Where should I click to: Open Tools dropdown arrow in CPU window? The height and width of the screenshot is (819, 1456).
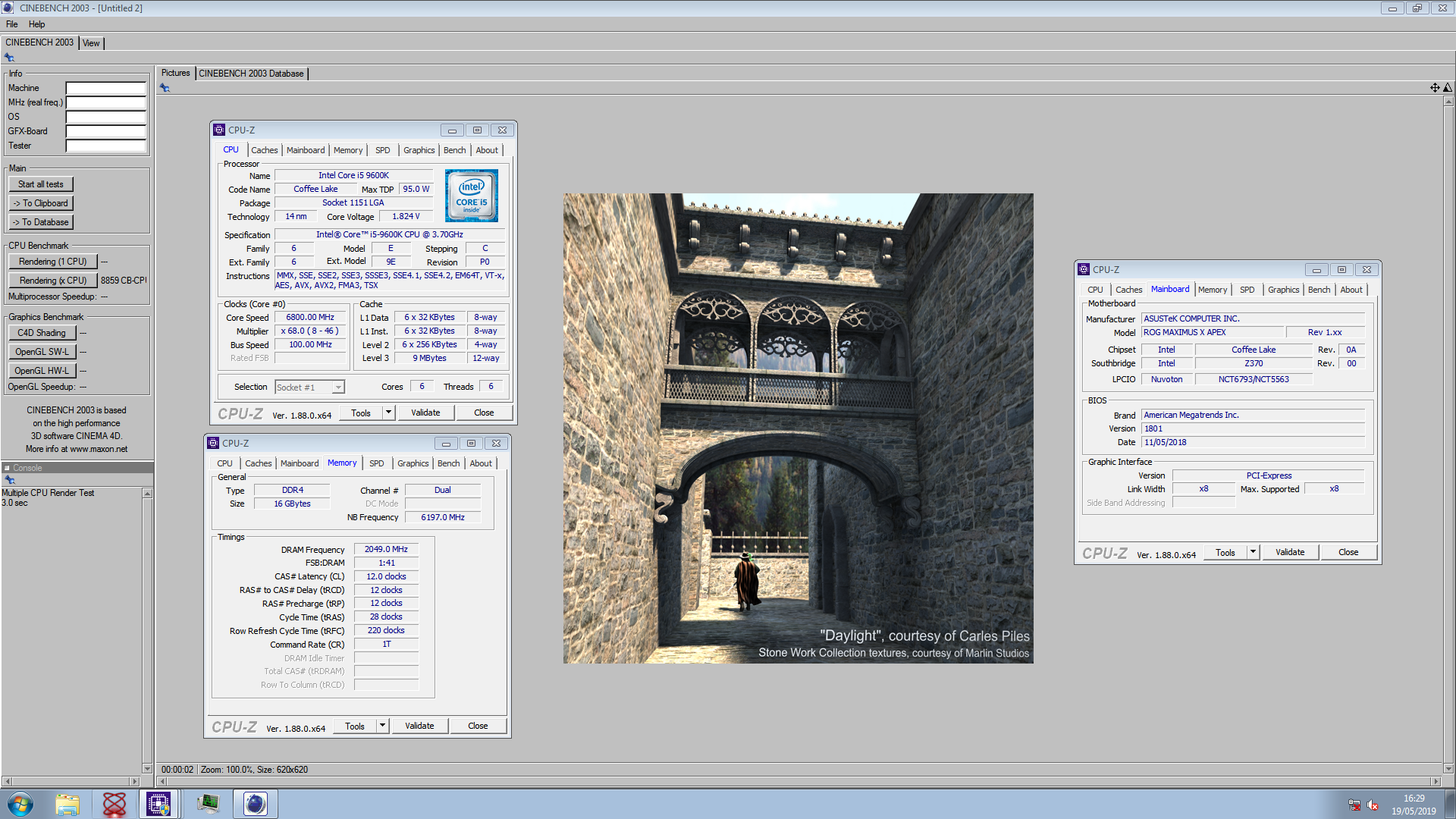coord(388,413)
